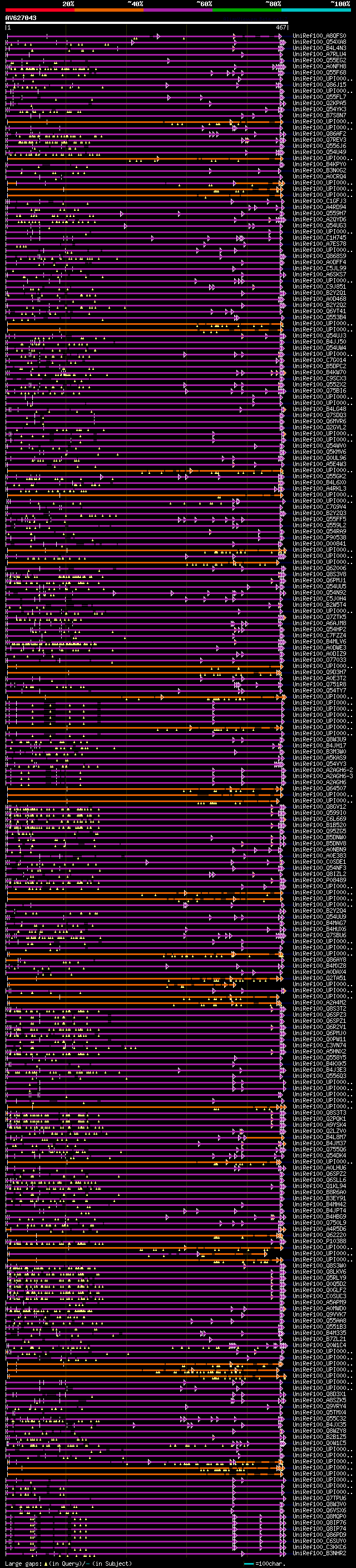Click the red 20% identity legend bar
Image resolution: width=356 pixels, height=1568 pixels.
[40, 10]
